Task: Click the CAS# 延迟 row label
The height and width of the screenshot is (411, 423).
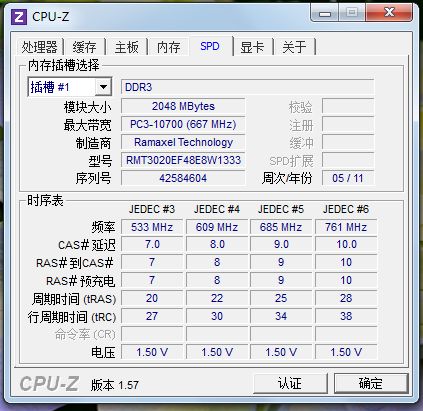Action: pos(87,245)
